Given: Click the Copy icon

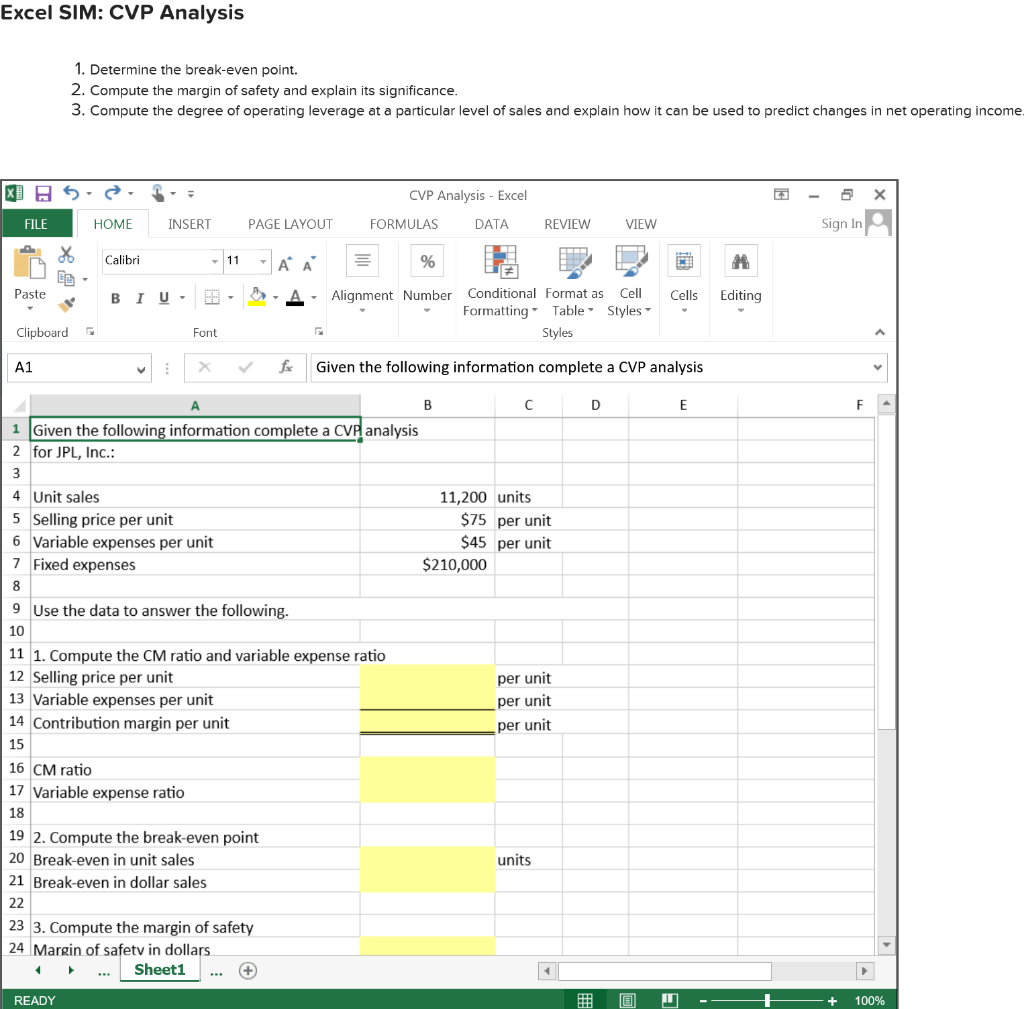Looking at the screenshot, I should (x=66, y=278).
